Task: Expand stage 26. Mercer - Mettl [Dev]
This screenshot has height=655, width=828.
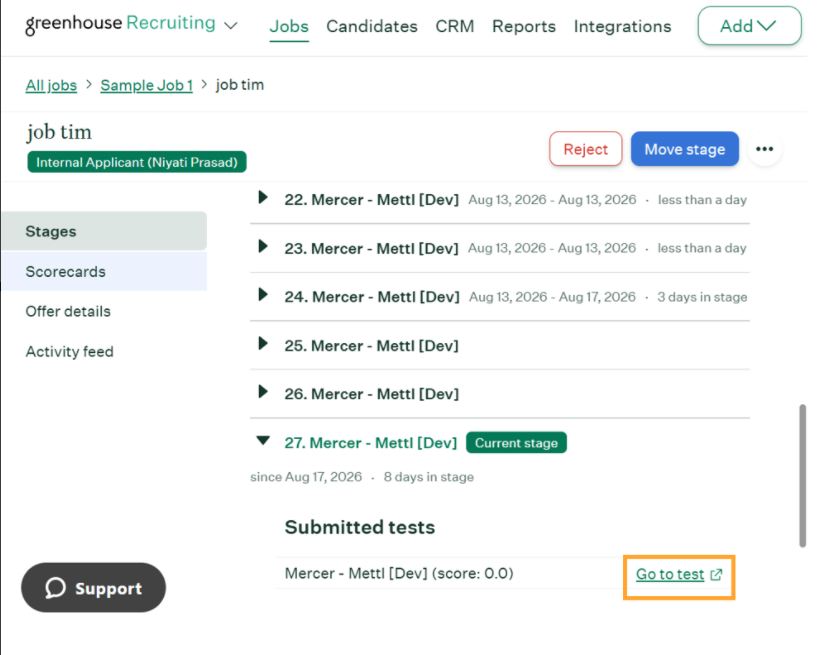Action: point(262,392)
